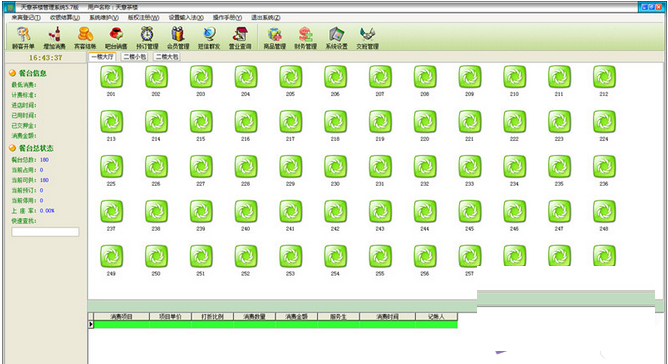Open 系统设置 toolbar icon
Viewport: 668px width, 364px height.
click(337, 38)
